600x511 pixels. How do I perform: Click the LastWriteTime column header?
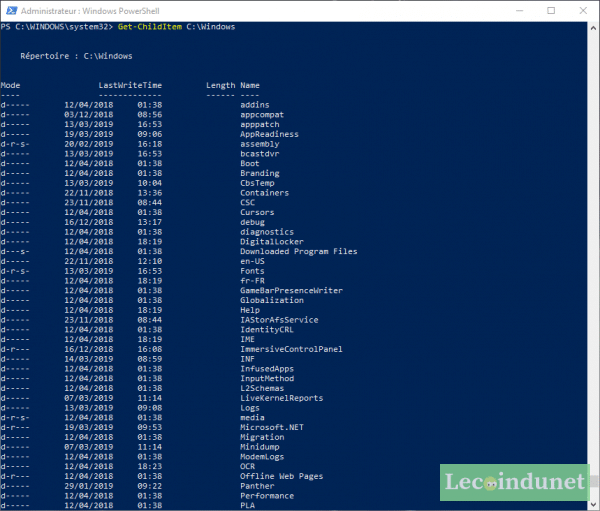pos(130,85)
